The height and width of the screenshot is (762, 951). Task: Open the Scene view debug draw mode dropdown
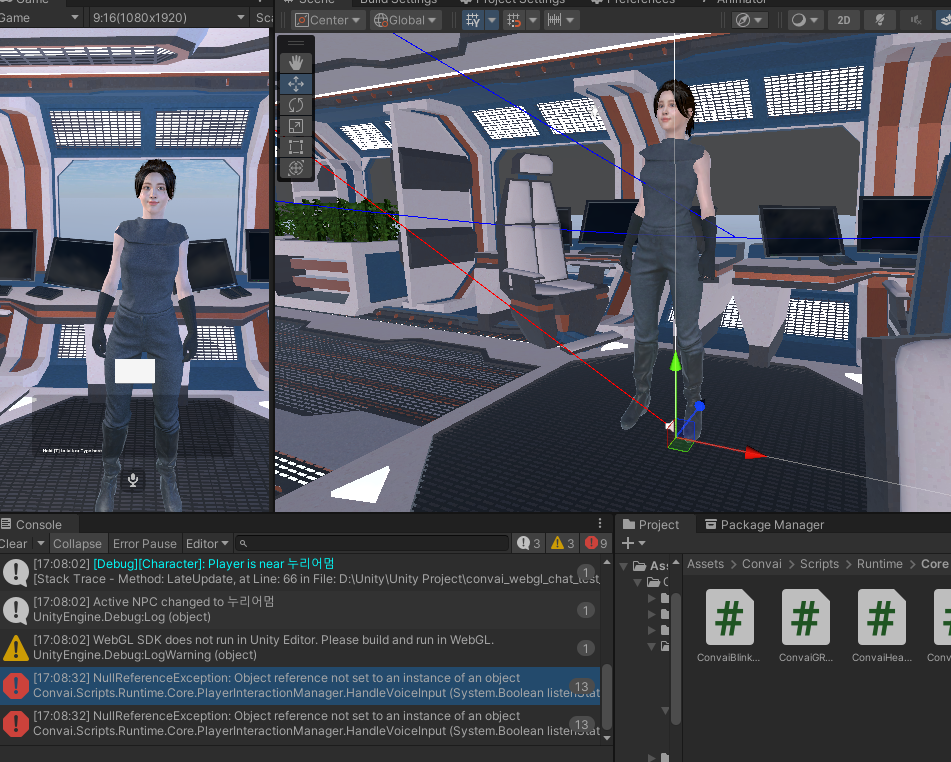click(749, 20)
